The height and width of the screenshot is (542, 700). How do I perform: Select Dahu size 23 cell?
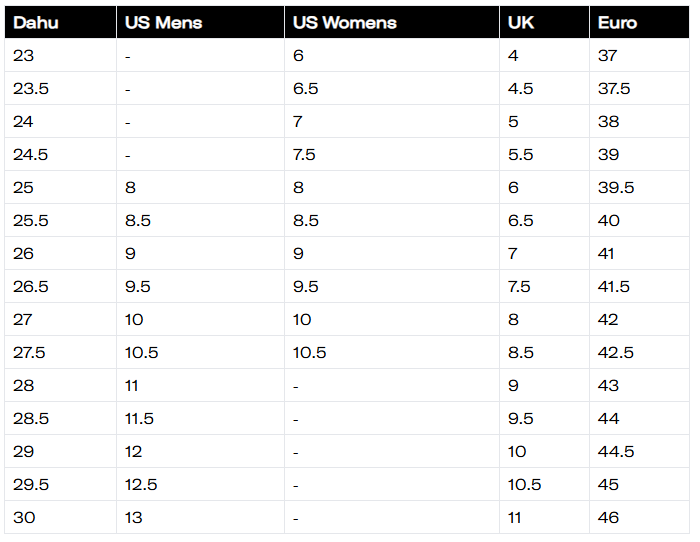(24, 56)
